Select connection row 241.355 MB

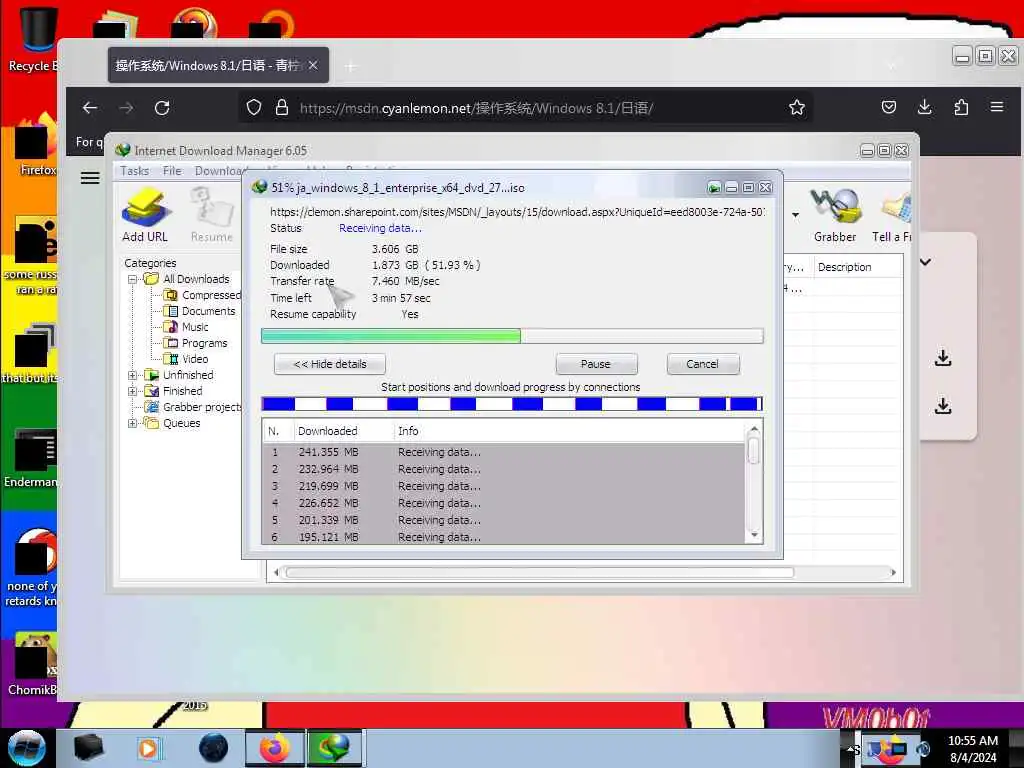click(504, 452)
